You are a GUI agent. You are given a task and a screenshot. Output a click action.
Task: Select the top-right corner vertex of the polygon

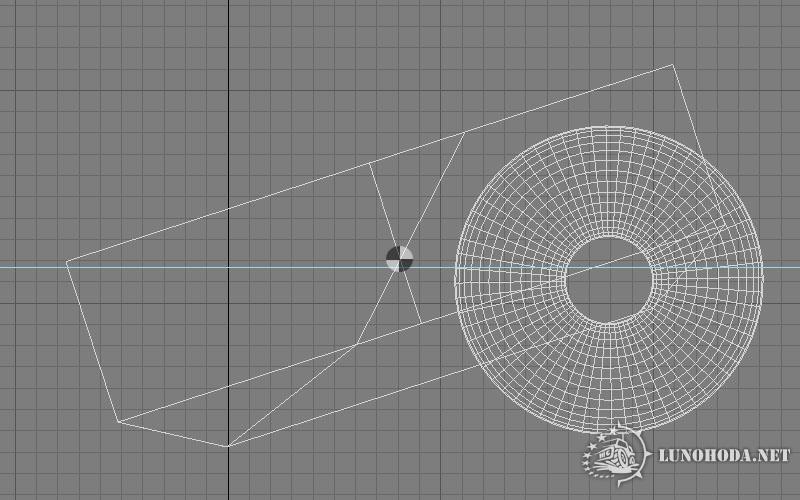point(672,66)
